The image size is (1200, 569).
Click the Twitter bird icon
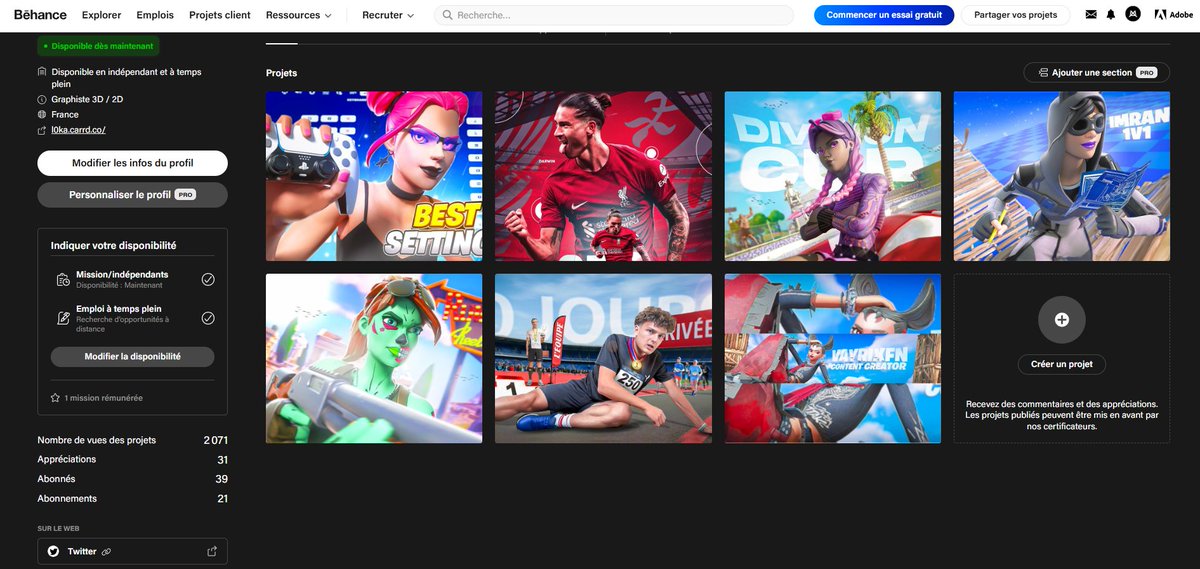(x=53, y=551)
